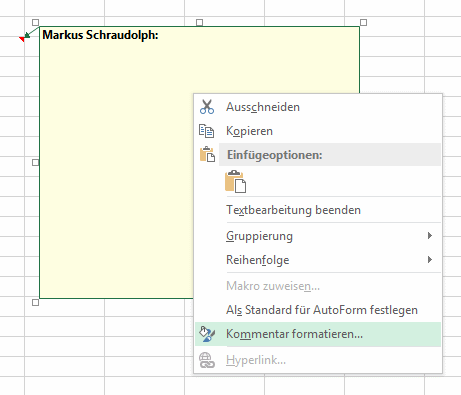Click the top-right resize handle of the comment

click(363, 22)
